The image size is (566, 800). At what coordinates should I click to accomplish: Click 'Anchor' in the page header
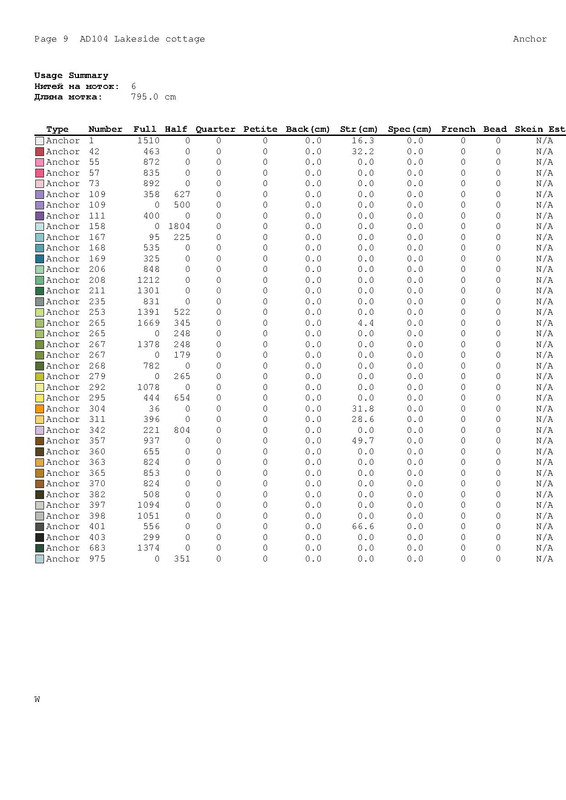pos(530,39)
